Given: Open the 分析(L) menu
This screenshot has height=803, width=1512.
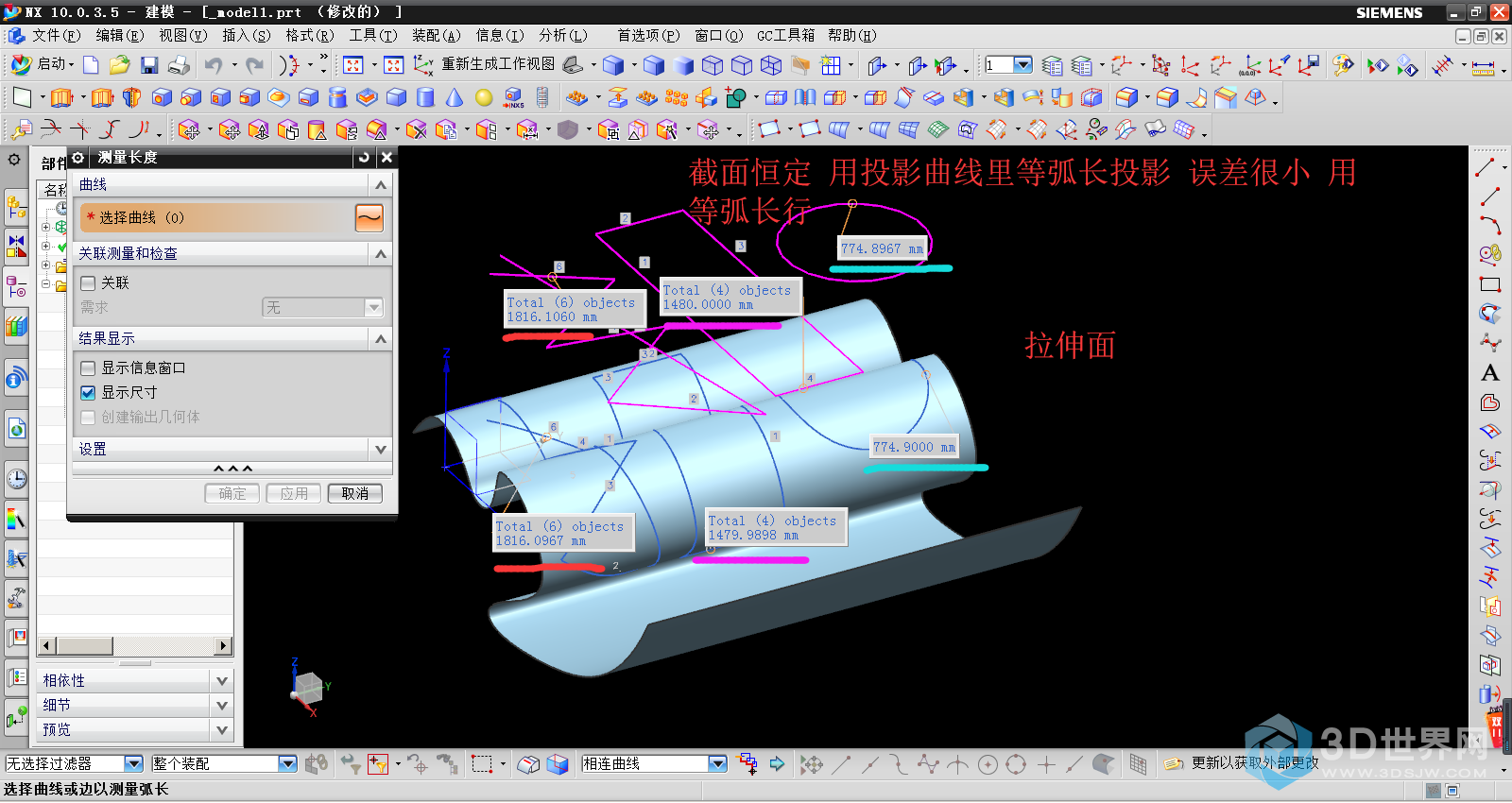Looking at the screenshot, I should (563, 35).
